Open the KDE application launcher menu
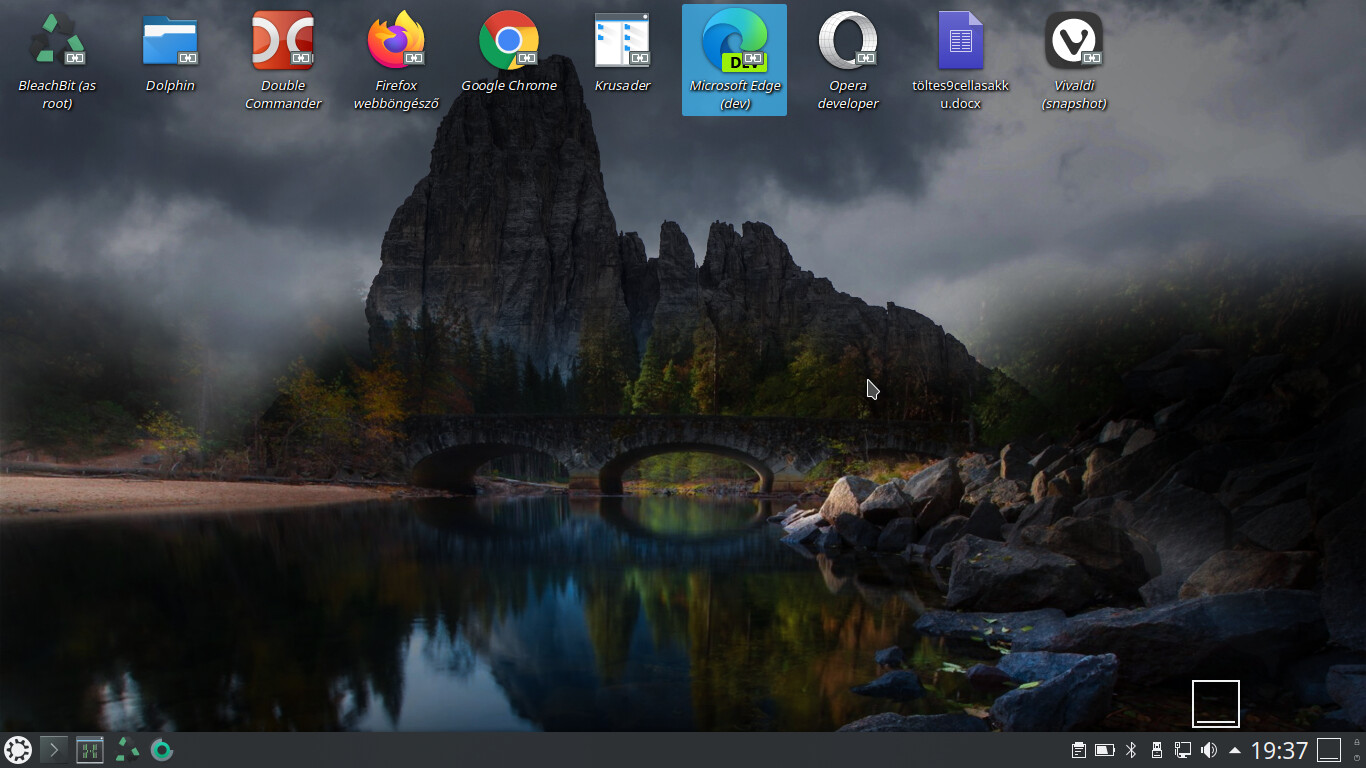 tap(18, 750)
